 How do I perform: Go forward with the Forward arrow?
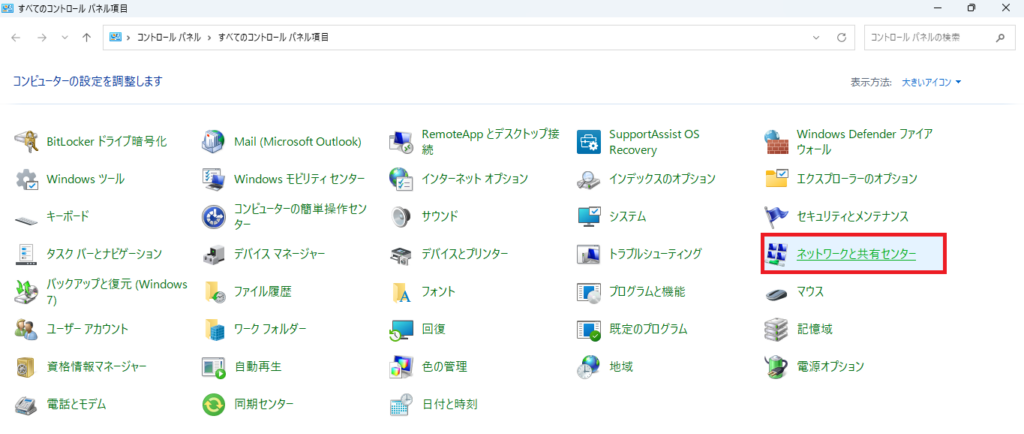42,37
